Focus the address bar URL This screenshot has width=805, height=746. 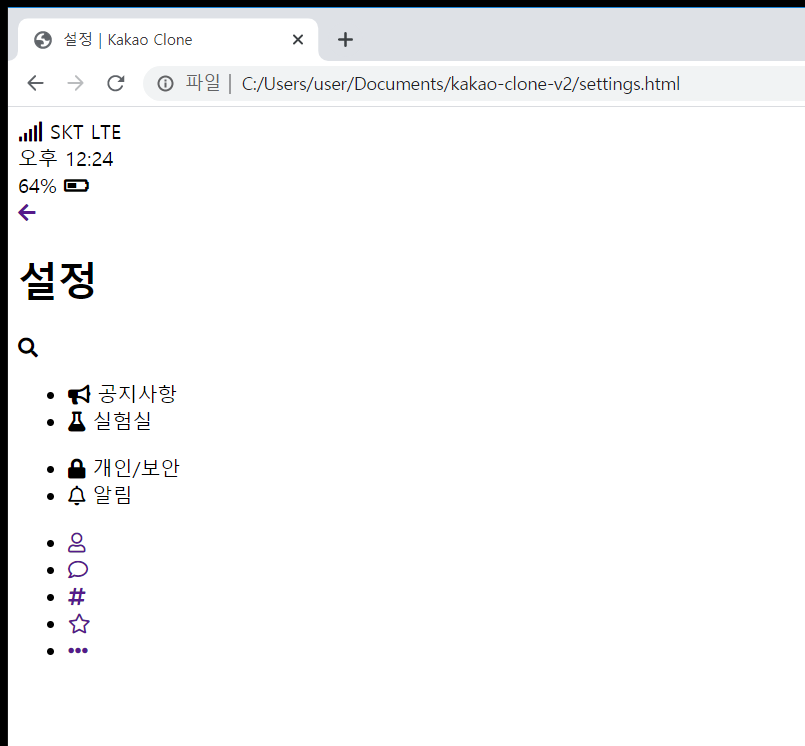pos(461,83)
